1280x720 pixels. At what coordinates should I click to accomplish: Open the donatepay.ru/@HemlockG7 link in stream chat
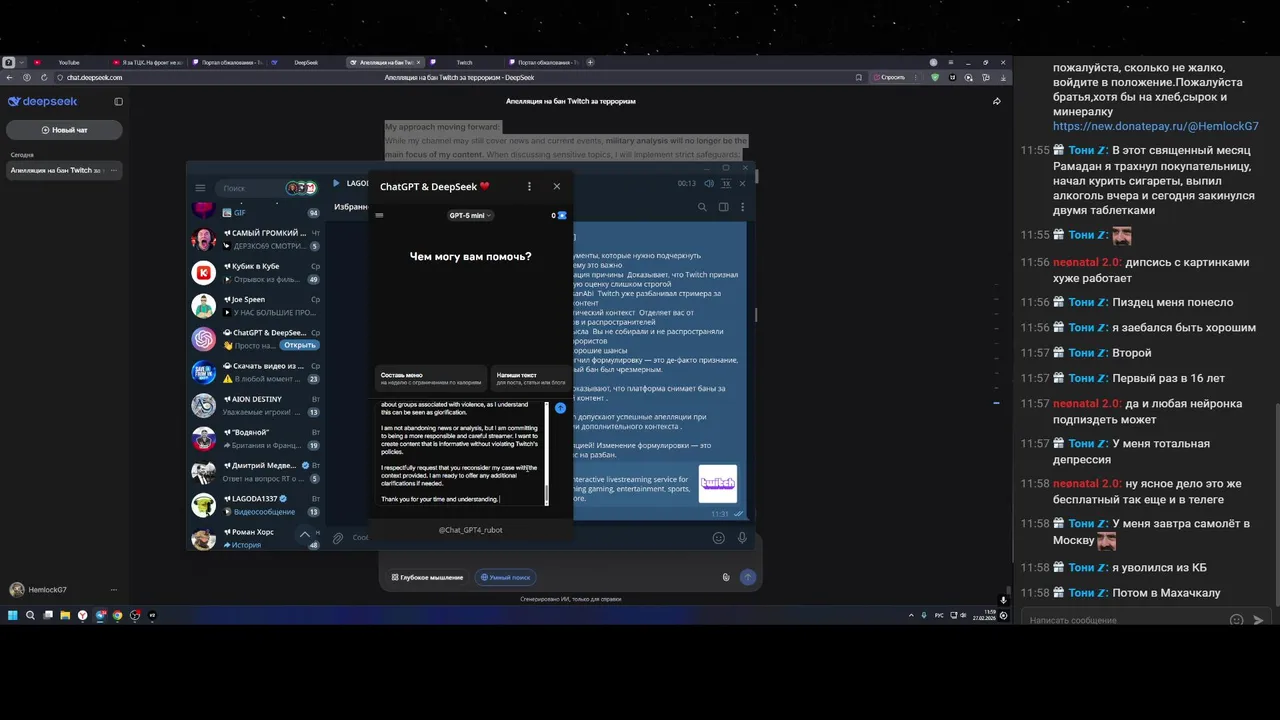1156,127
